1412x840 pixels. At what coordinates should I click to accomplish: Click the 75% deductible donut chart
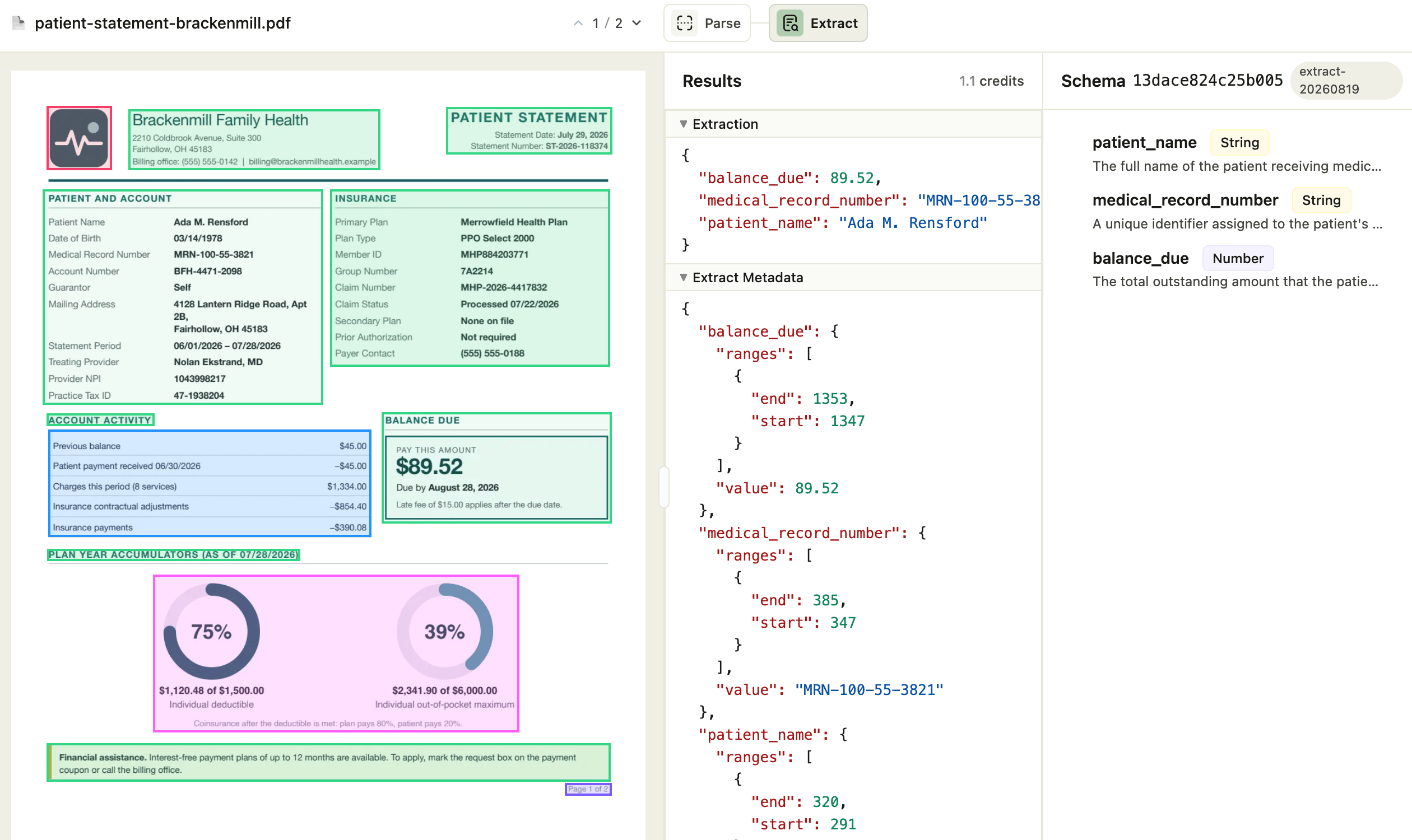click(211, 632)
